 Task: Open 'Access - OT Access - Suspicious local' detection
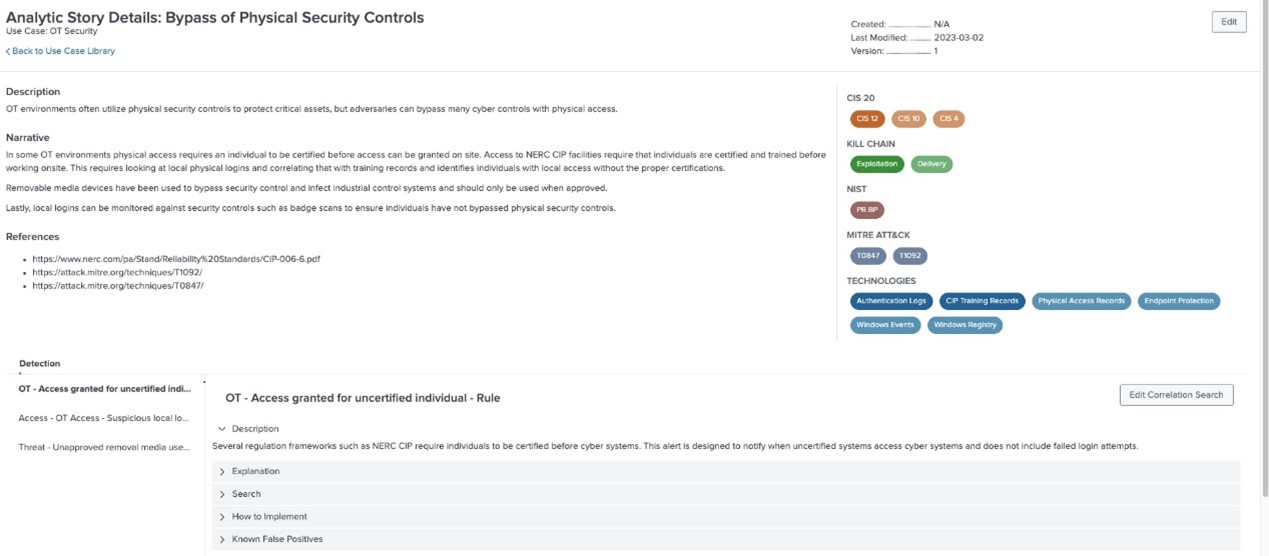(x=104, y=418)
